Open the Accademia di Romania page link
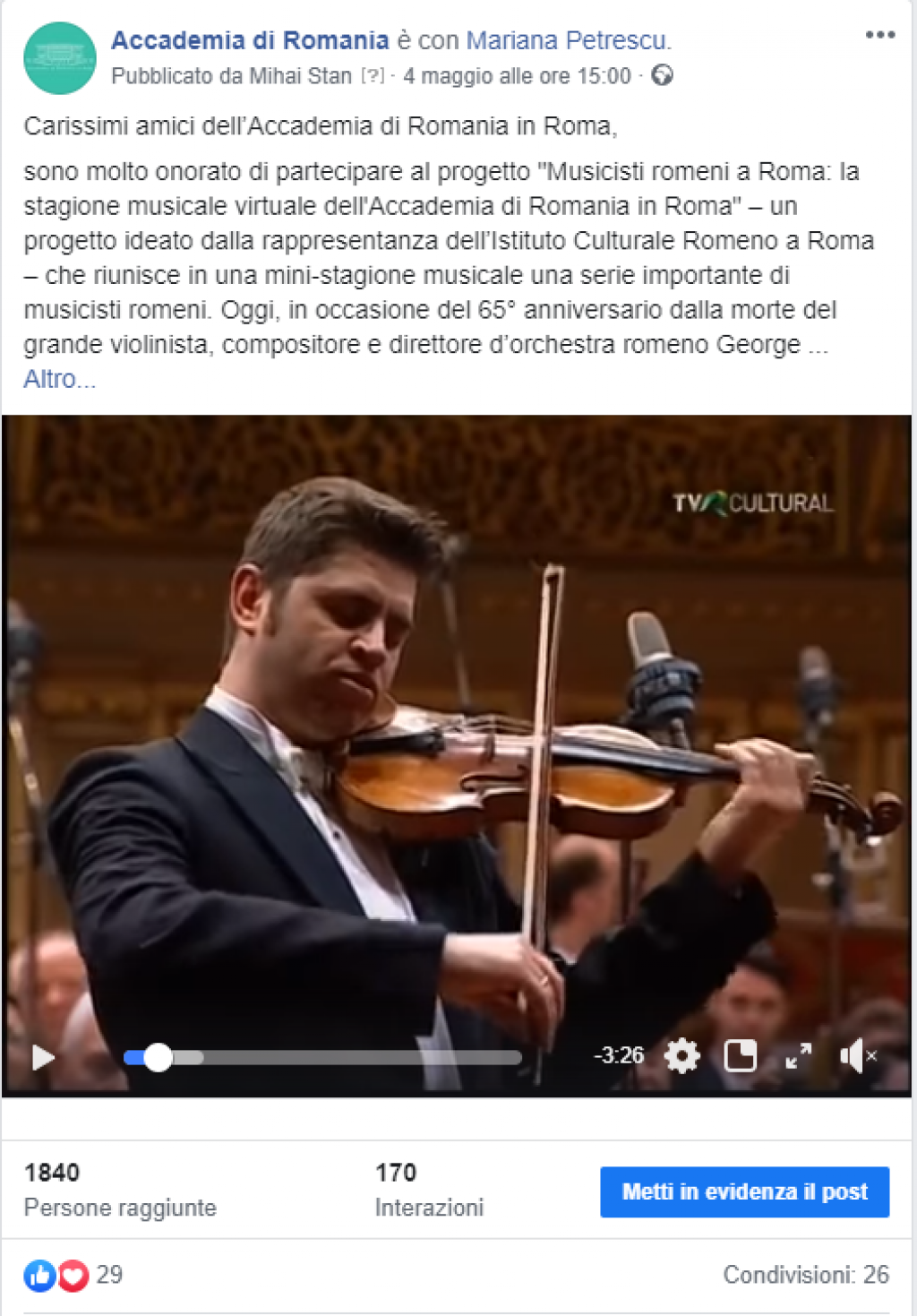This screenshot has width=917, height=1316. pos(250,40)
